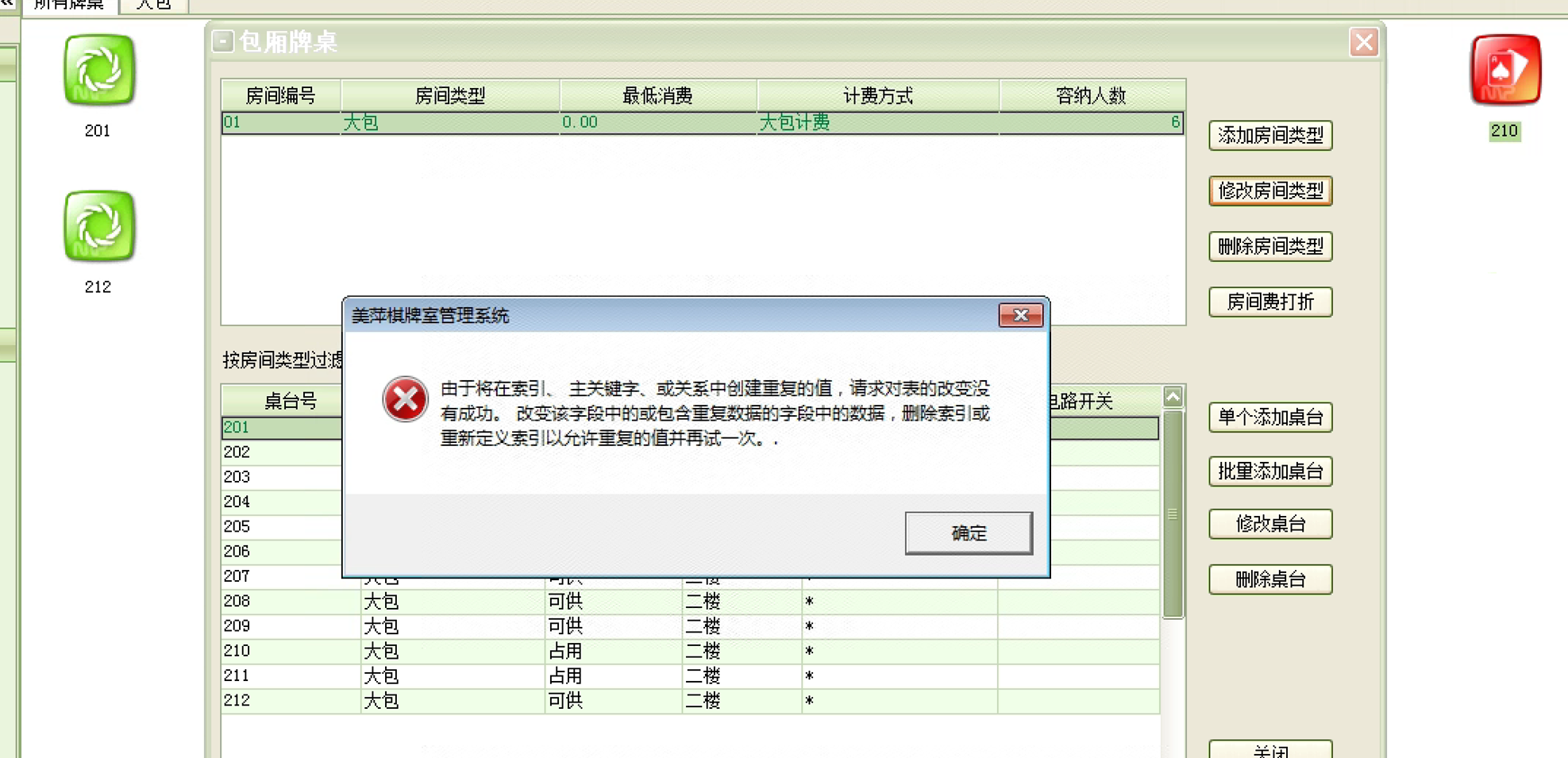Click the green table 212 icon

pos(99,226)
